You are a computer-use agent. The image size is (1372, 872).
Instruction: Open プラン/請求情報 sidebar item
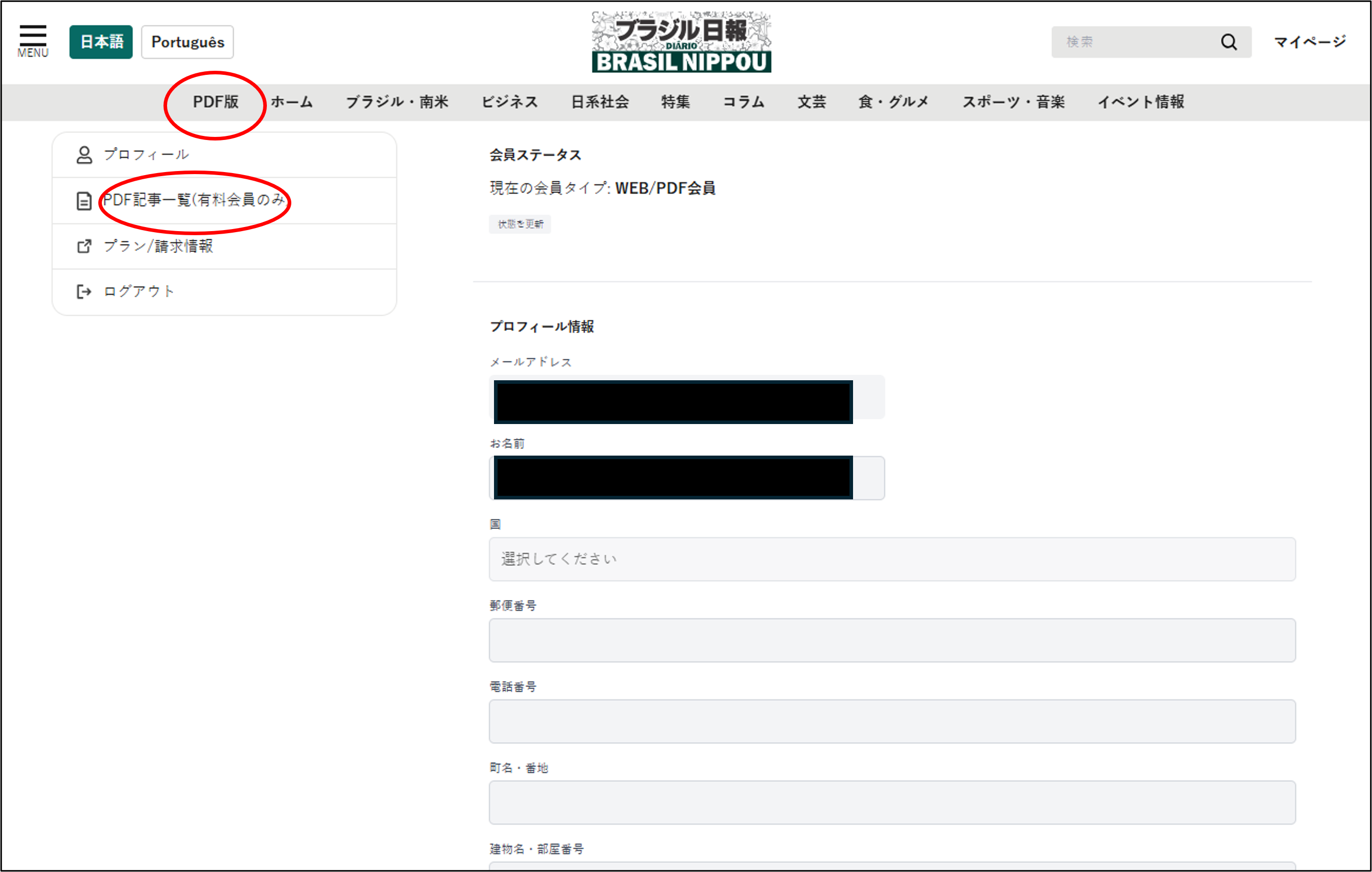(225, 246)
